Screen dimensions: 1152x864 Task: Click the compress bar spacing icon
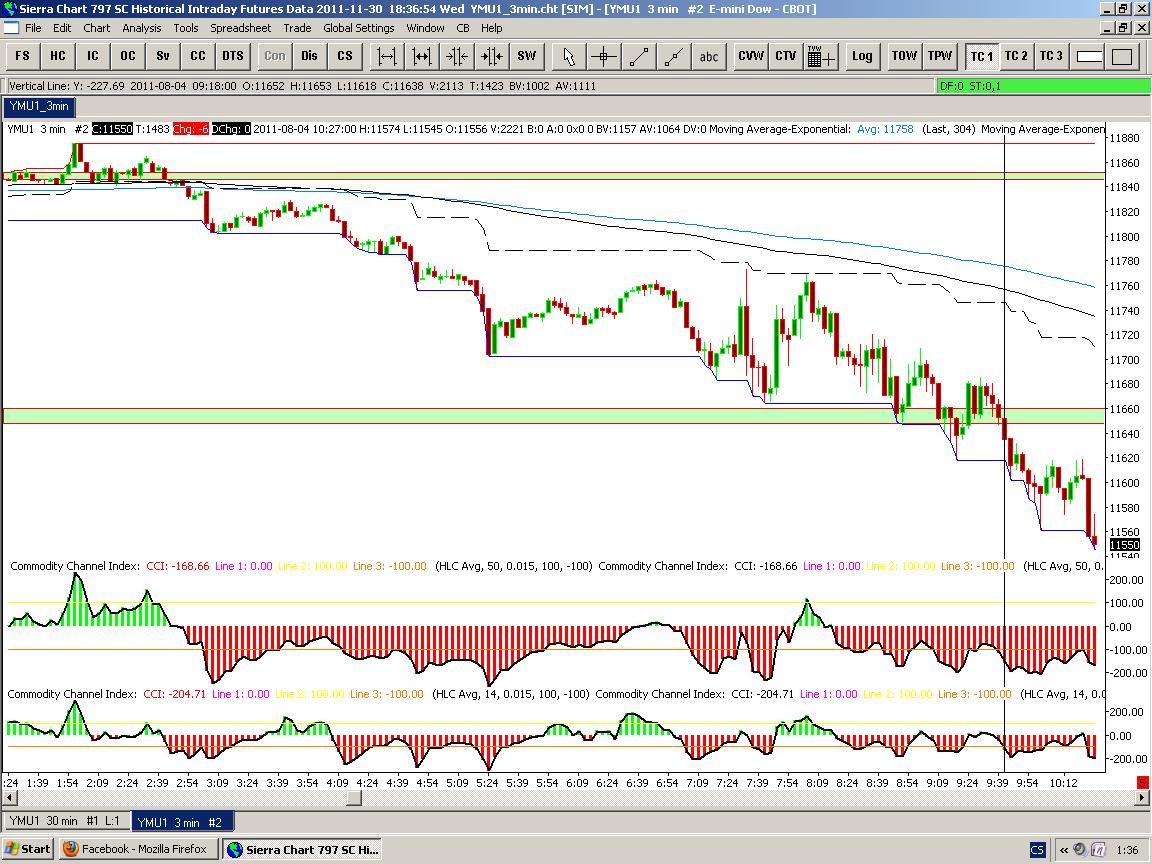456,56
